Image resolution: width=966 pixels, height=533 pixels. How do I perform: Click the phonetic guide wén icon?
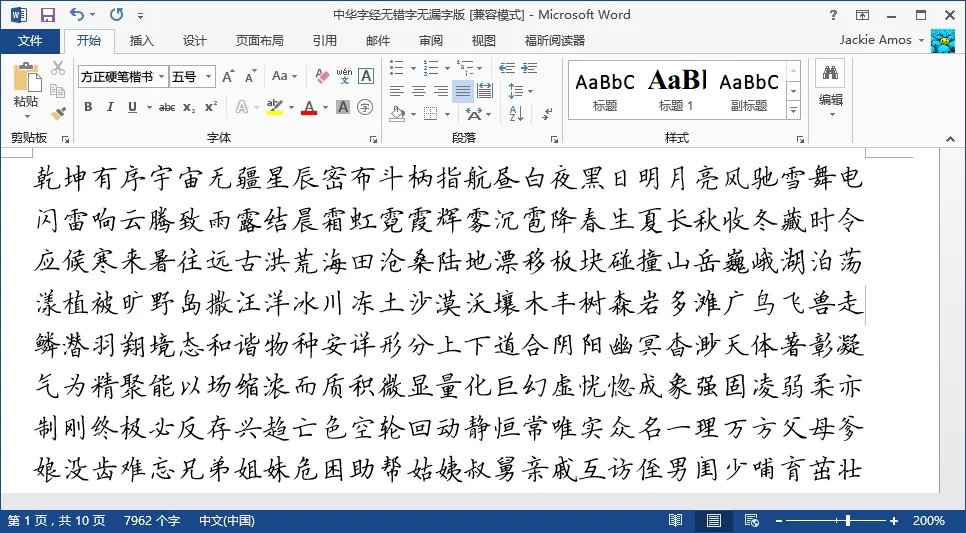pos(344,76)
